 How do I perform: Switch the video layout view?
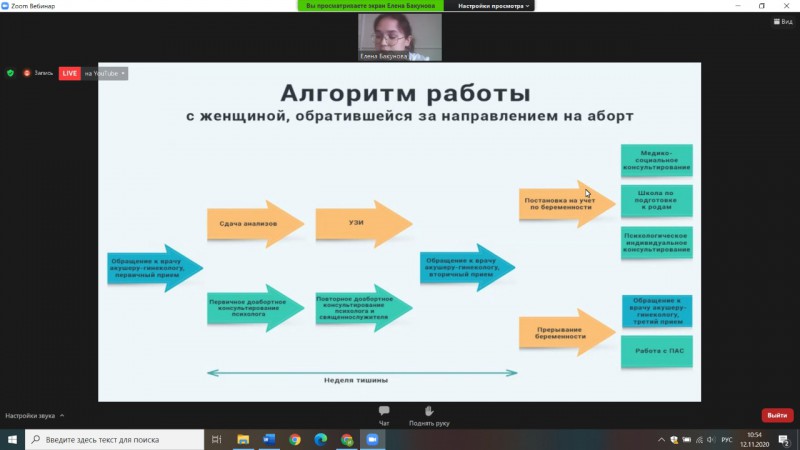pos(781,20)
